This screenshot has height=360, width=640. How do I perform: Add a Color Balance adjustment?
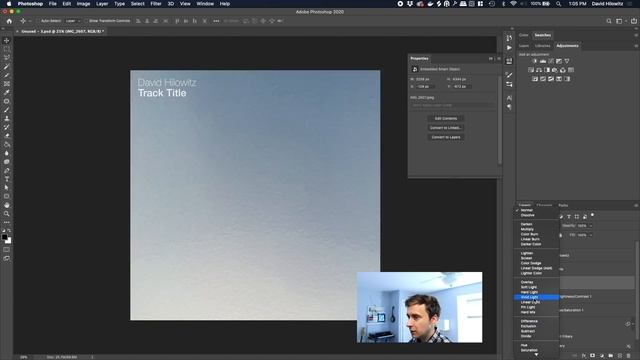click(539, 70)
